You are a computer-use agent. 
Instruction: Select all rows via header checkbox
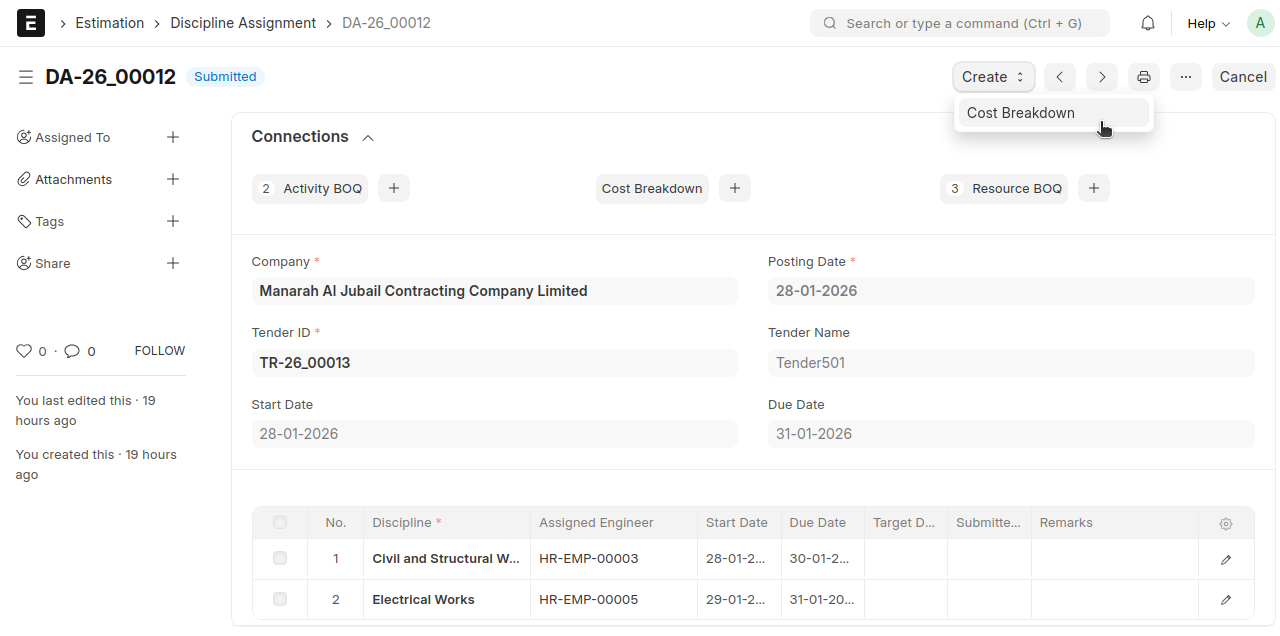pyautogui.click(x=280, y=522)
